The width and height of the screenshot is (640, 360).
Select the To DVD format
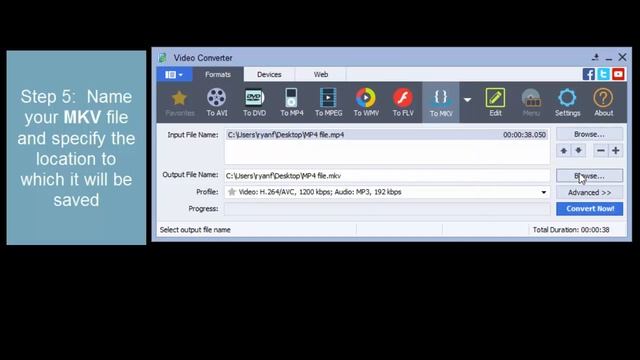coord(254,103)
